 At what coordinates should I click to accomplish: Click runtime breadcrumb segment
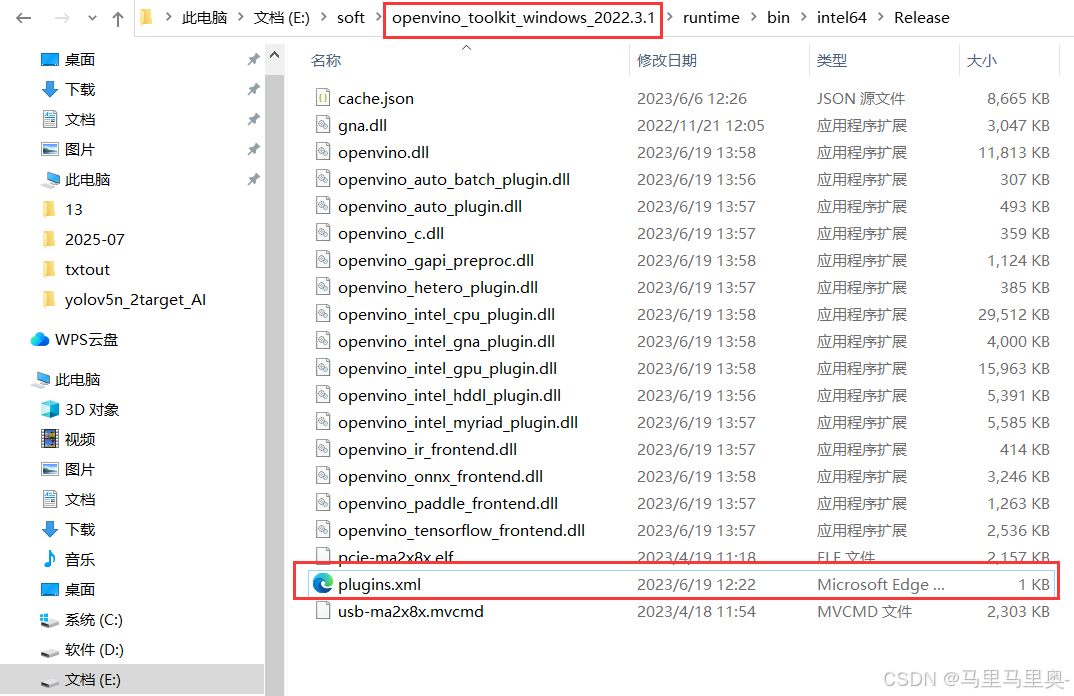[711, 18]
